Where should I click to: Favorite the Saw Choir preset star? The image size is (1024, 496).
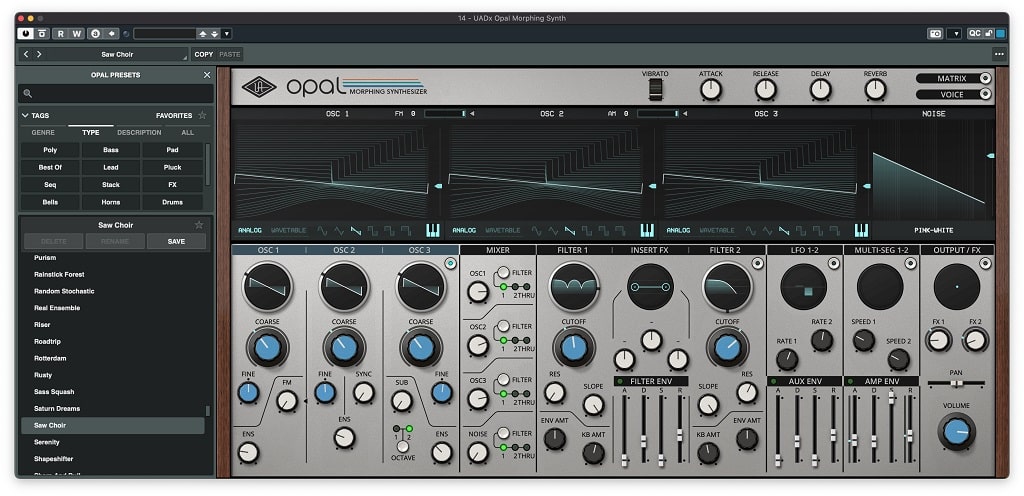coord(199,225)
